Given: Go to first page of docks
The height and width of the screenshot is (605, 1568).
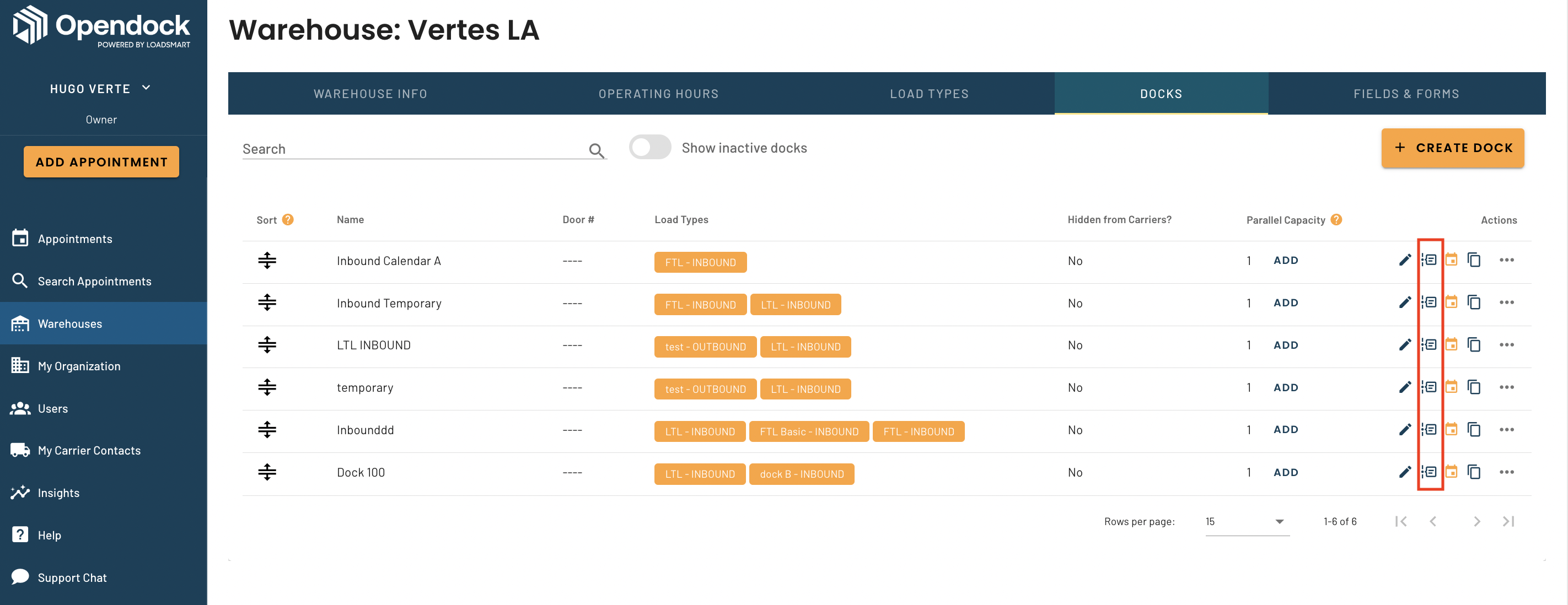Looking at the screenshot, I should click(1400, 522).
